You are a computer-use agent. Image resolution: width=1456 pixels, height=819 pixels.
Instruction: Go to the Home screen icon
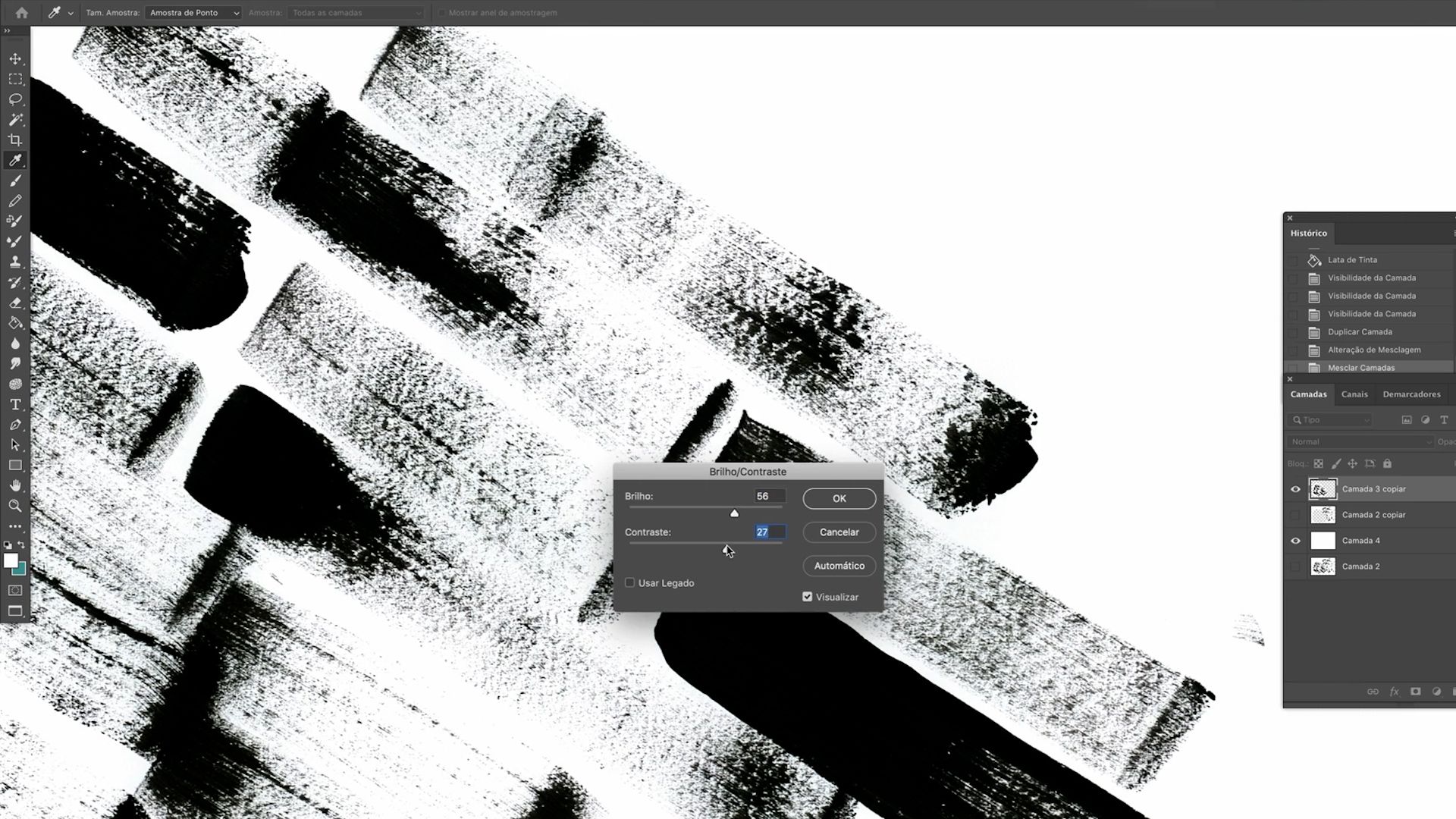pos(21,13)
